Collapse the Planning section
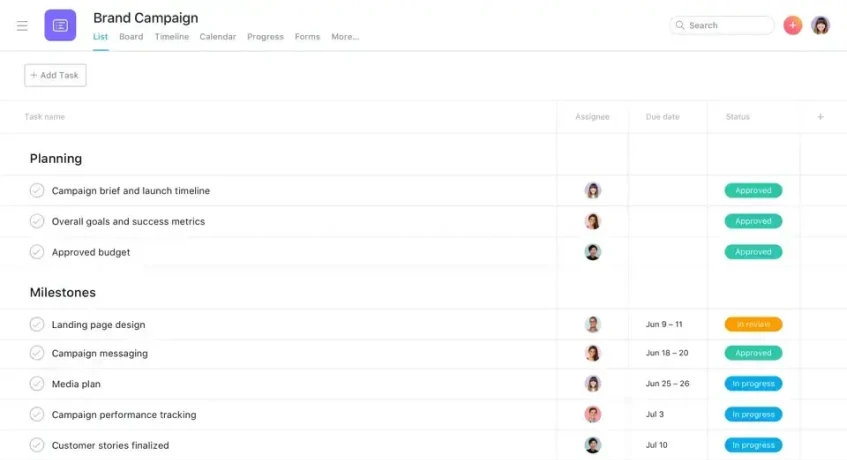Viewport: 847px width, 460px height. point(56,159)
